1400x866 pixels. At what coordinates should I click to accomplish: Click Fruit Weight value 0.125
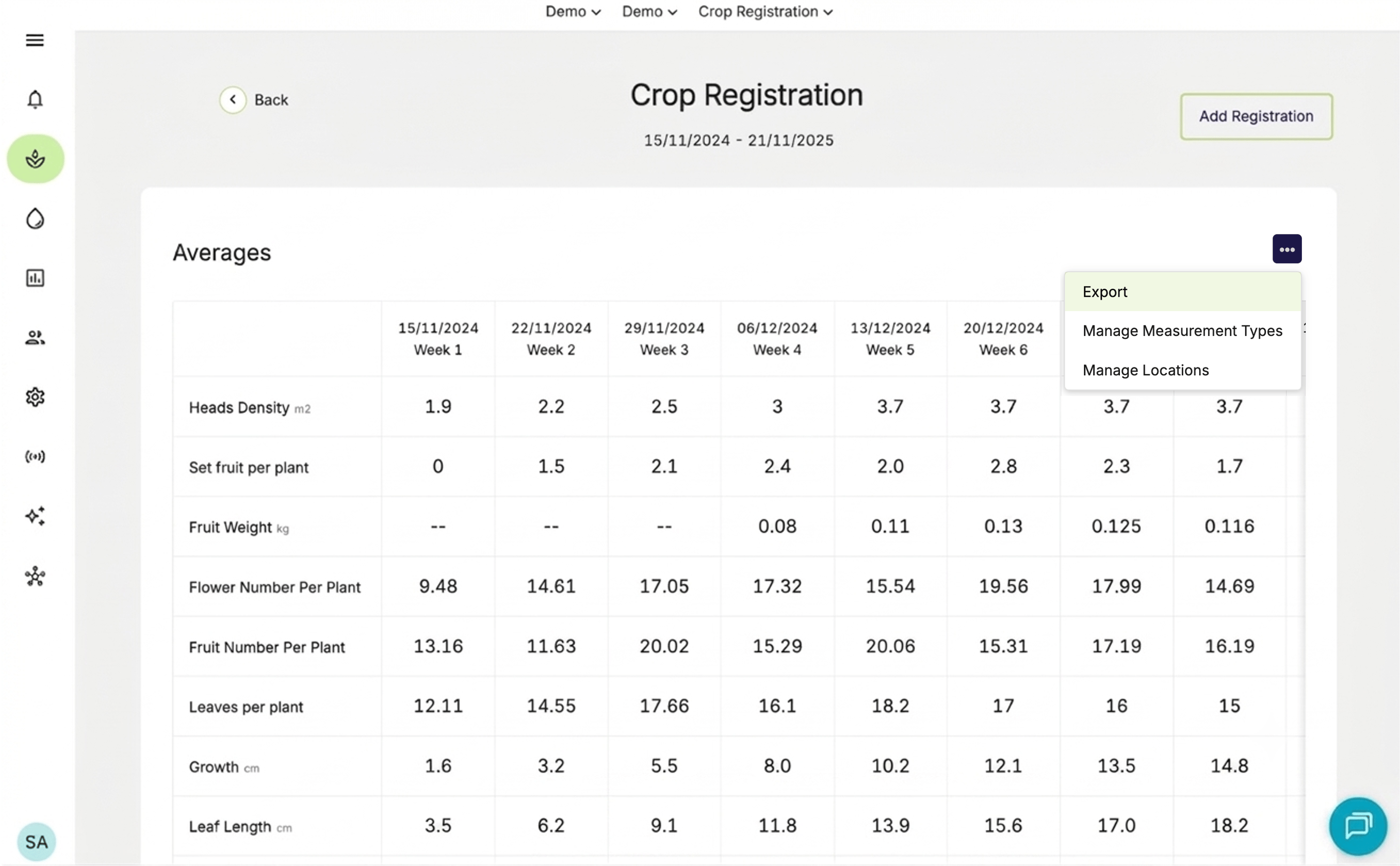click(1116, 526)
